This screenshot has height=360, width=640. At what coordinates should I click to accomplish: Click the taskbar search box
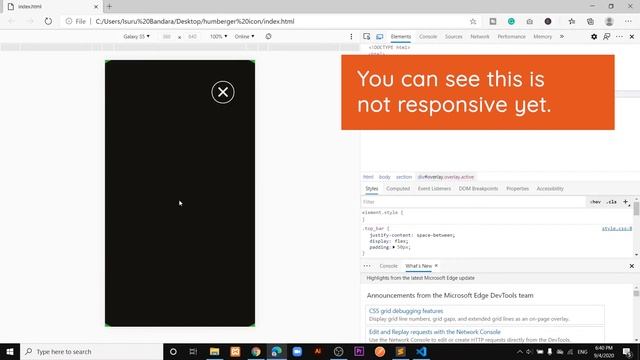click(91, 351)
